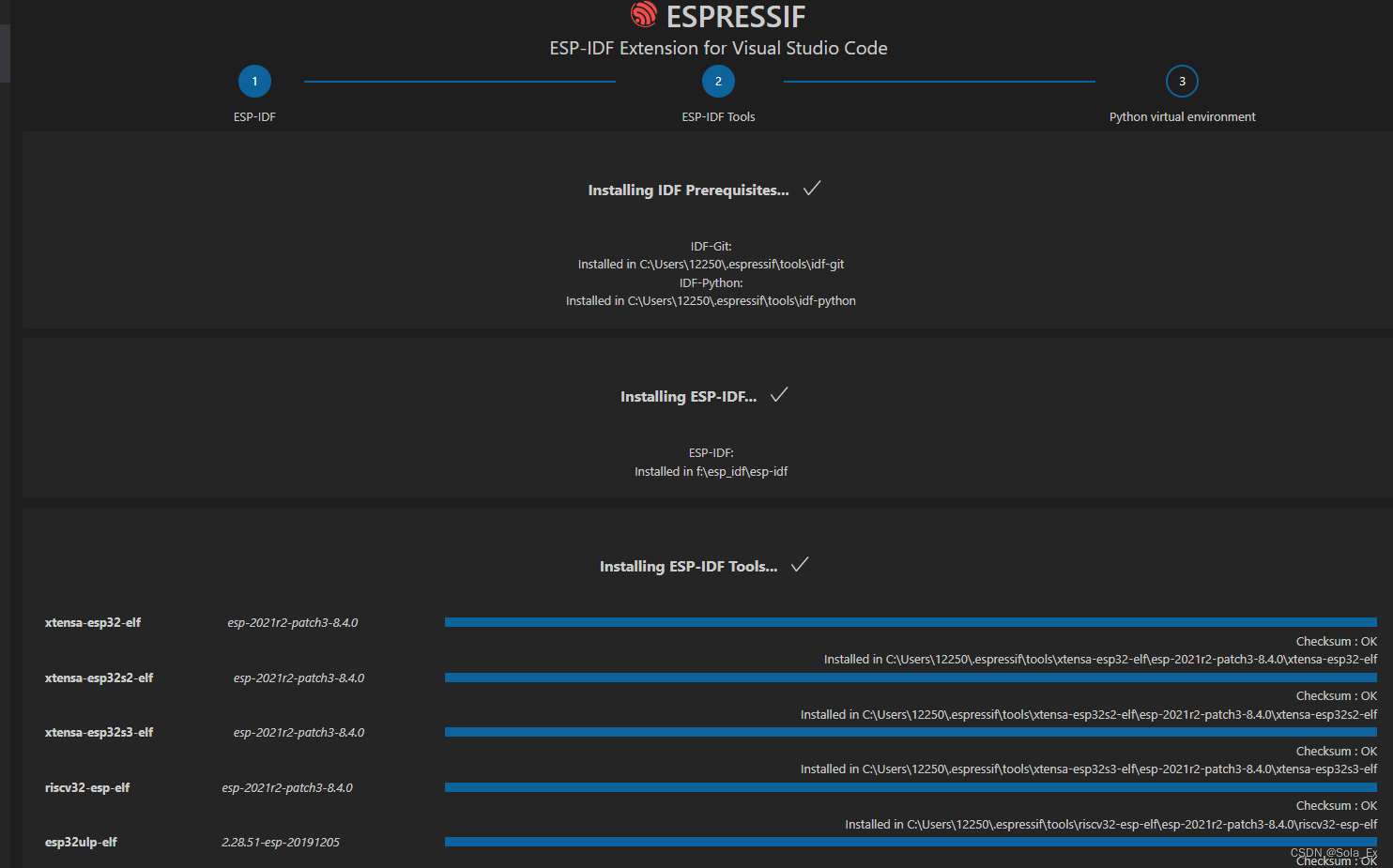The height and width of the screenshot is (868, 1393).
Task: Click the Installing ESP-IDF... heading
Action: coord(688,397)
